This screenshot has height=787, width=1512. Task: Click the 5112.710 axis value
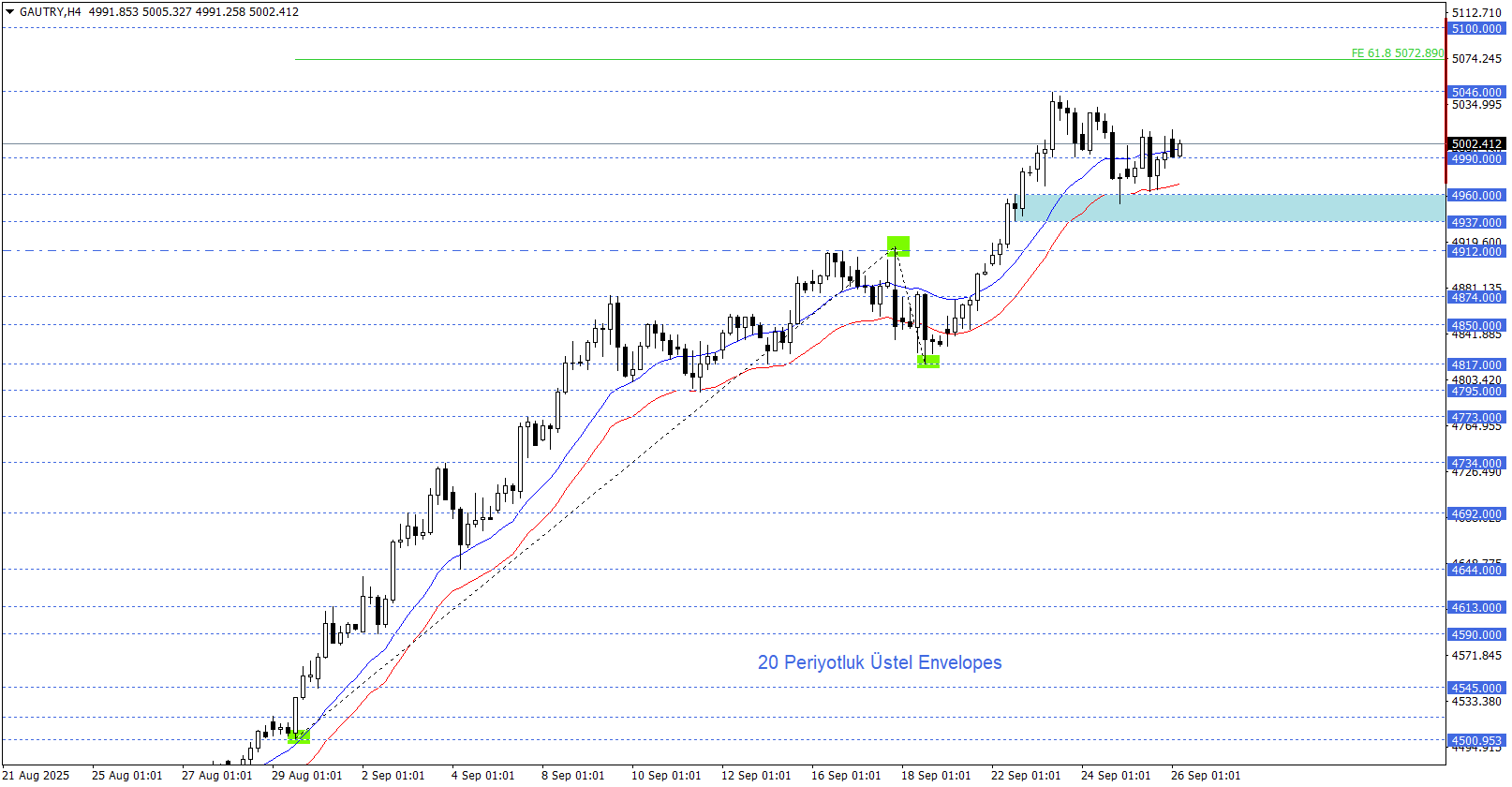[x=1476, y=13]
